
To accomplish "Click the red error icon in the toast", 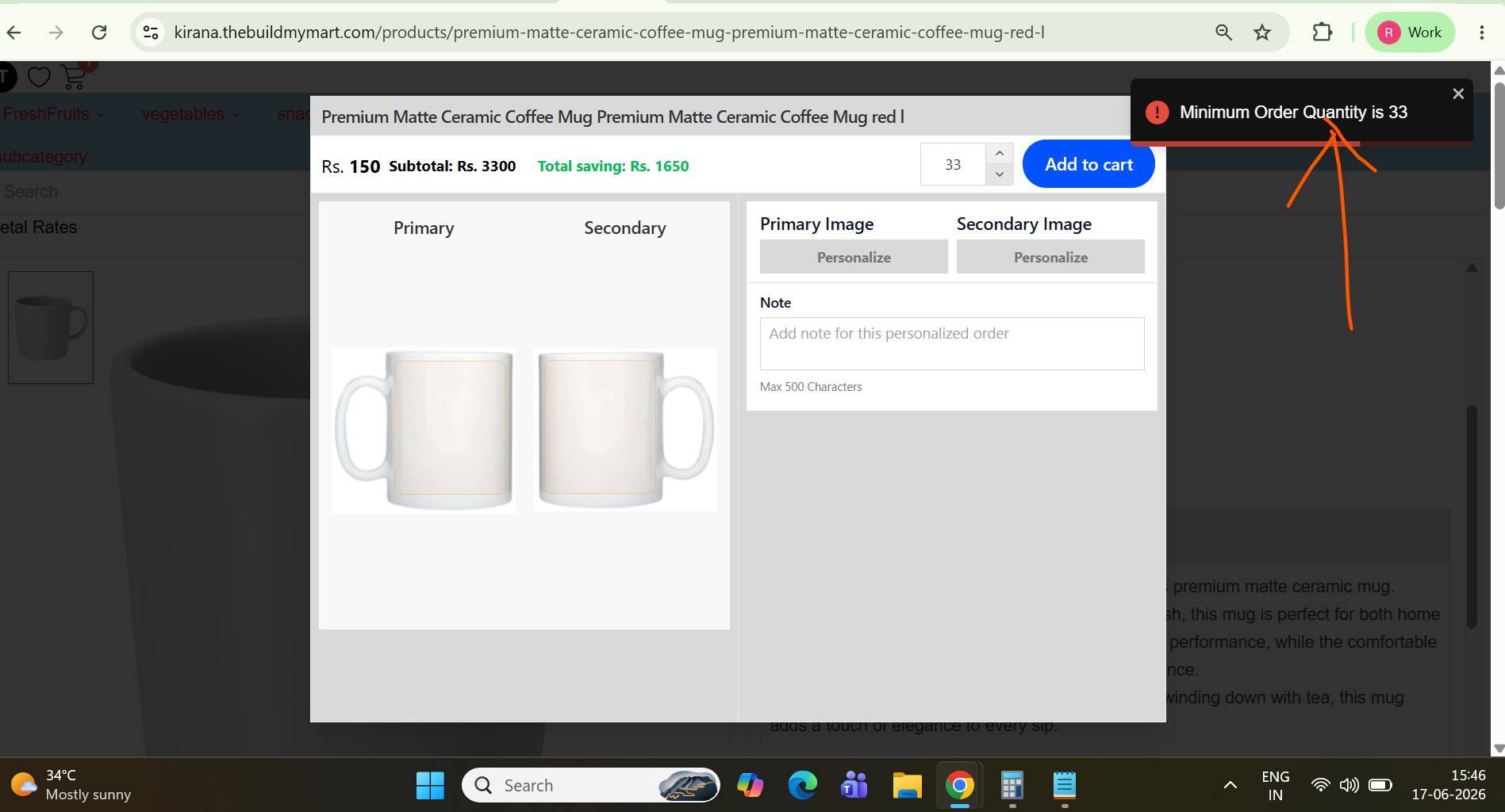I will (1158, 113).
